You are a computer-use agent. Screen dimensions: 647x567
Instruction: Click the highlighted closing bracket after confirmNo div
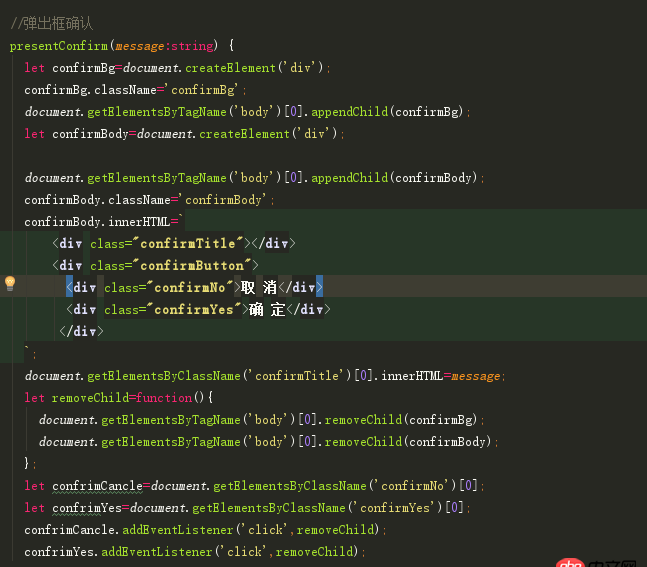[319, 286]
